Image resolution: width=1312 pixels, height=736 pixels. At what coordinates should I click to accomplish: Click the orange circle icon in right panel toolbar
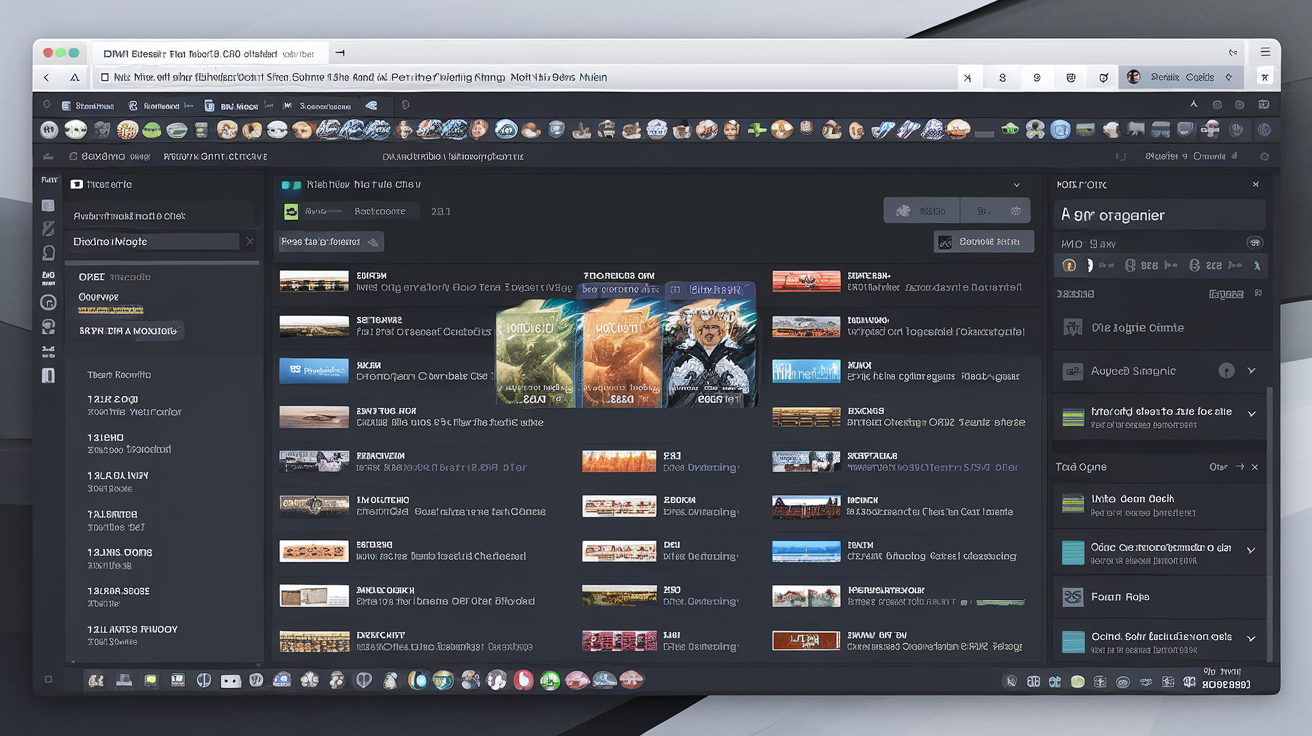(1069, 266)
